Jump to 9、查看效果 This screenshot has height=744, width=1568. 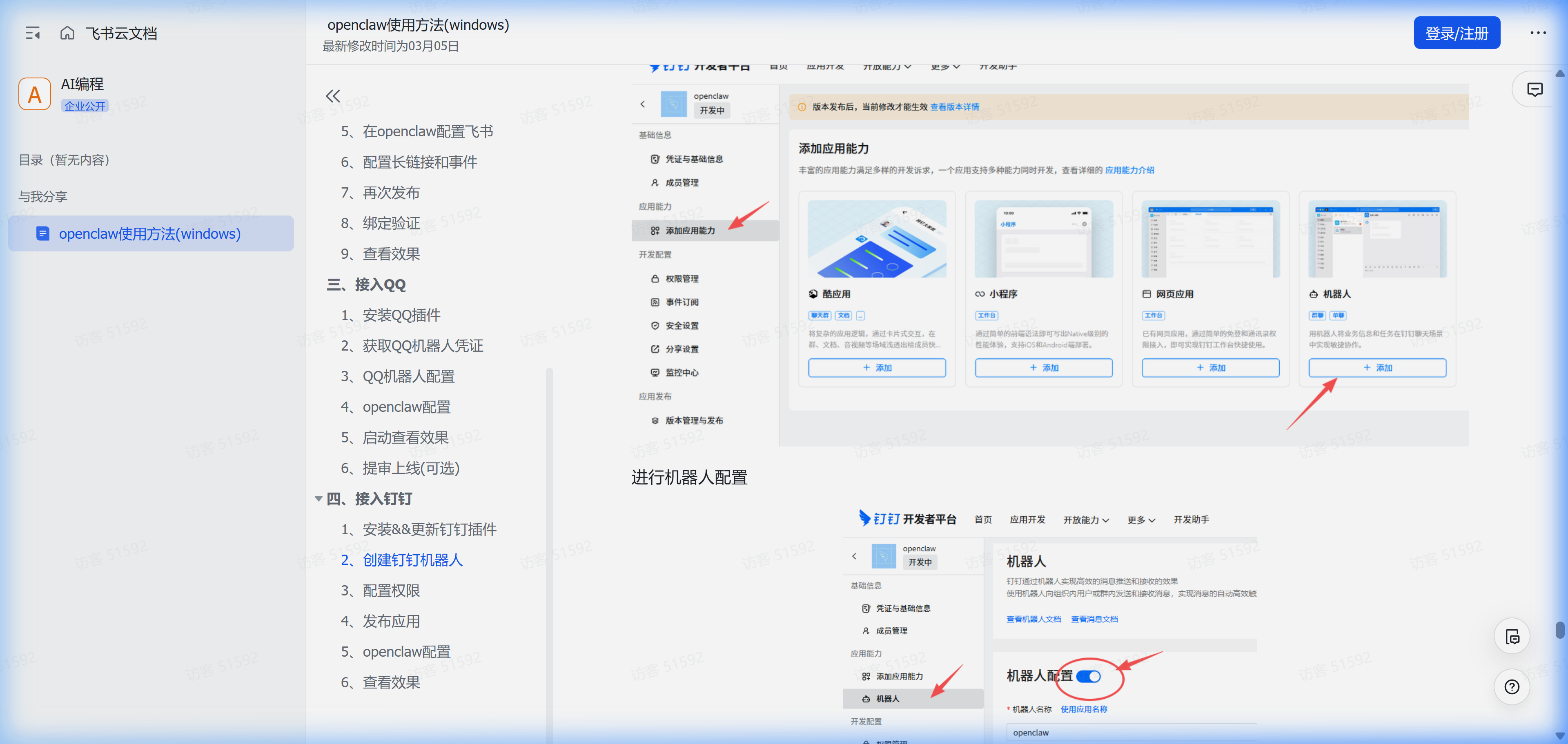click(x=381, y=254)
